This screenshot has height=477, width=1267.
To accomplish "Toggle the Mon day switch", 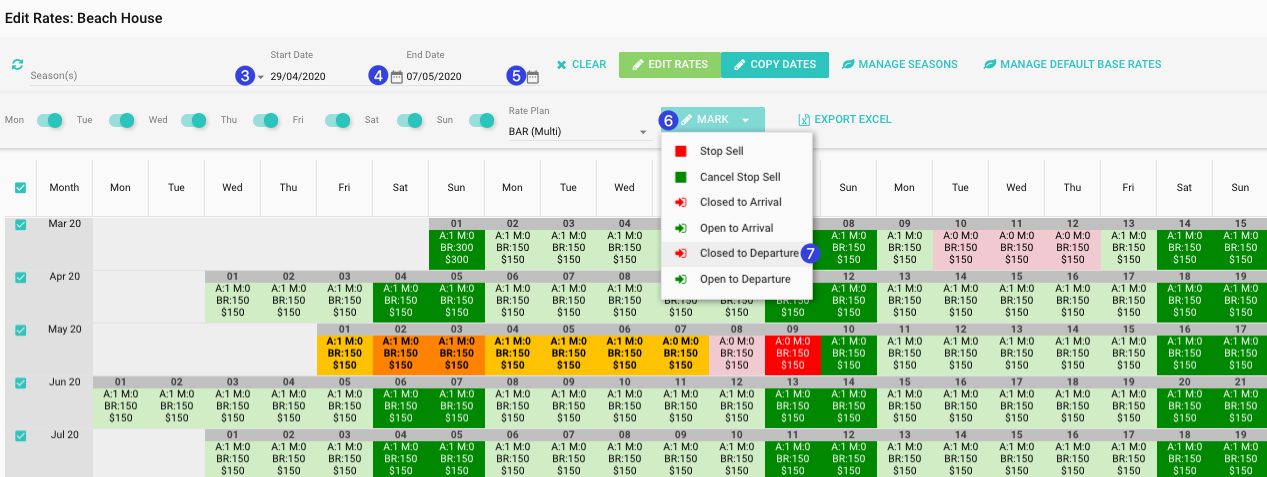I will tap(49, 121).
